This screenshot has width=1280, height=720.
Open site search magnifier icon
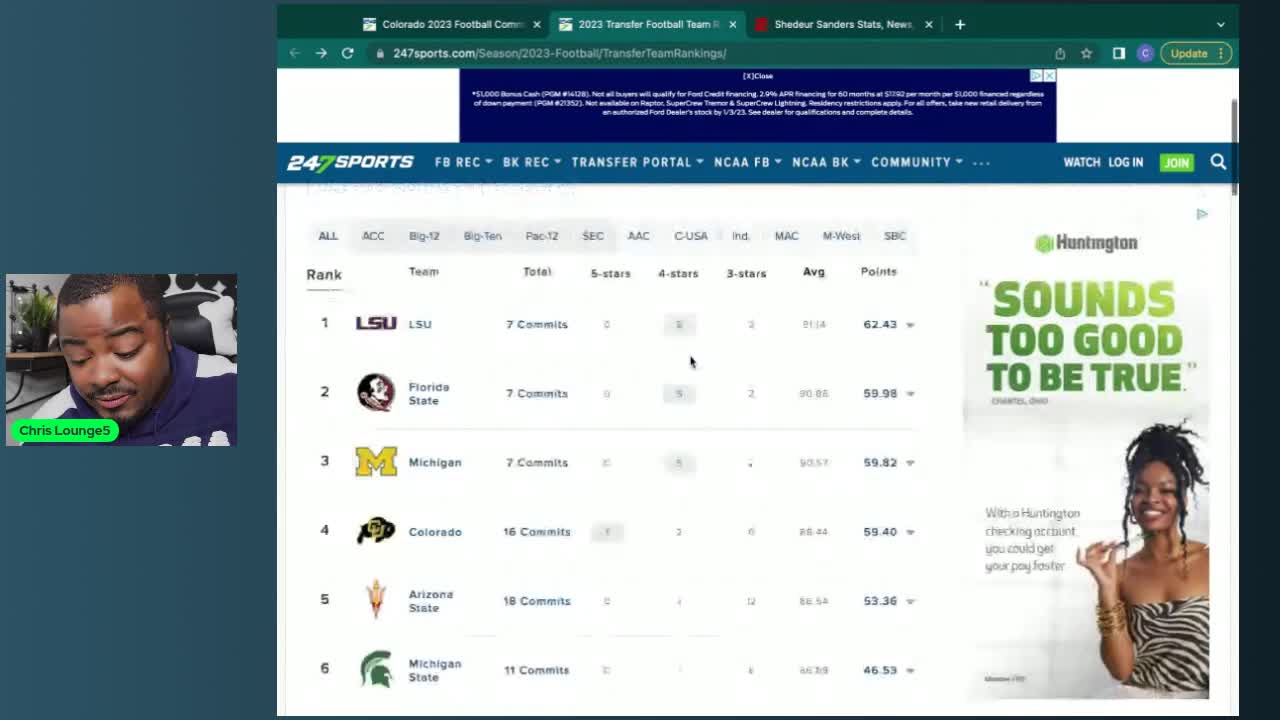coord(1218,162)
